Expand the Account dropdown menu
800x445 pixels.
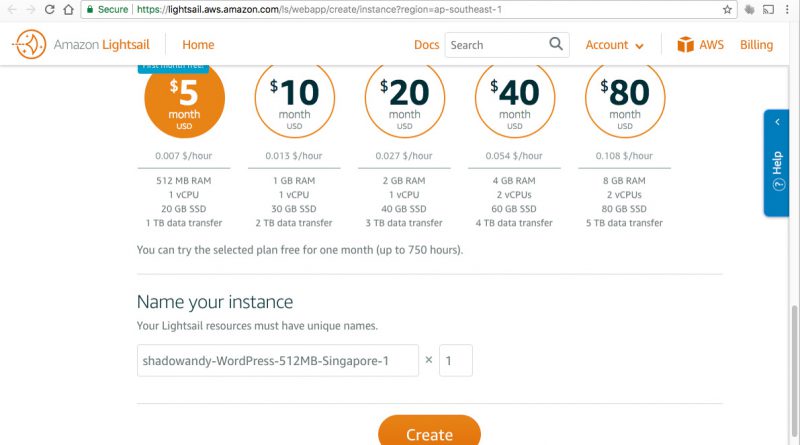(614, 45)
